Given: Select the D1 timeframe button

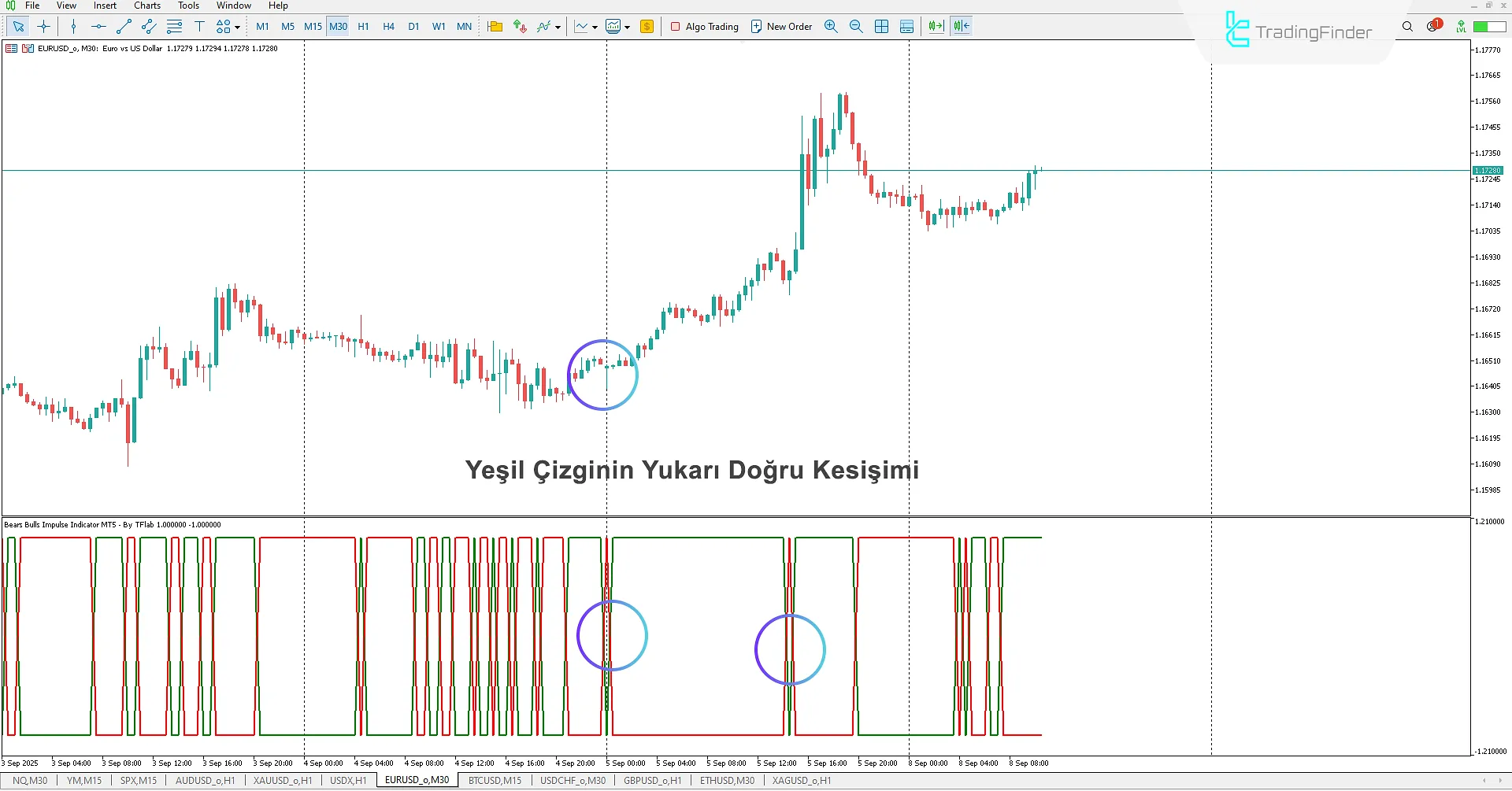Looking at the screenshot, I should pos(413,26).
